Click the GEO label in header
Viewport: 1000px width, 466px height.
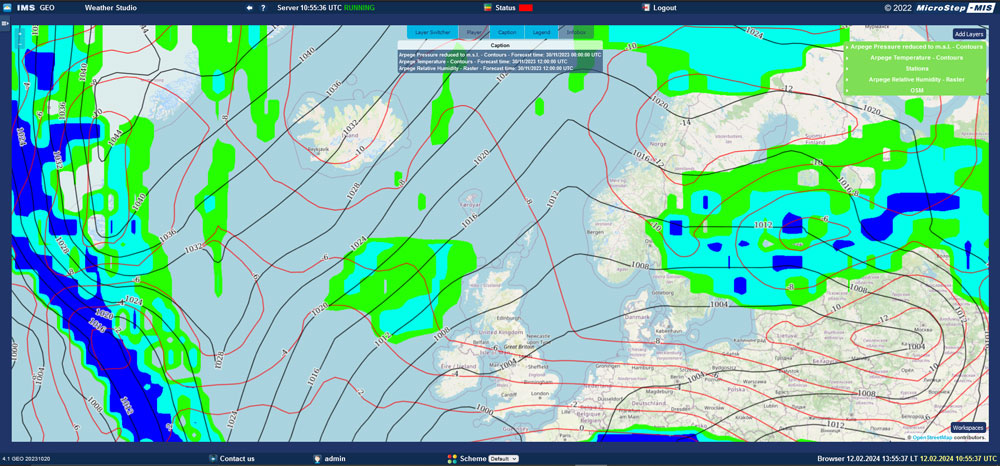point(47,8)
